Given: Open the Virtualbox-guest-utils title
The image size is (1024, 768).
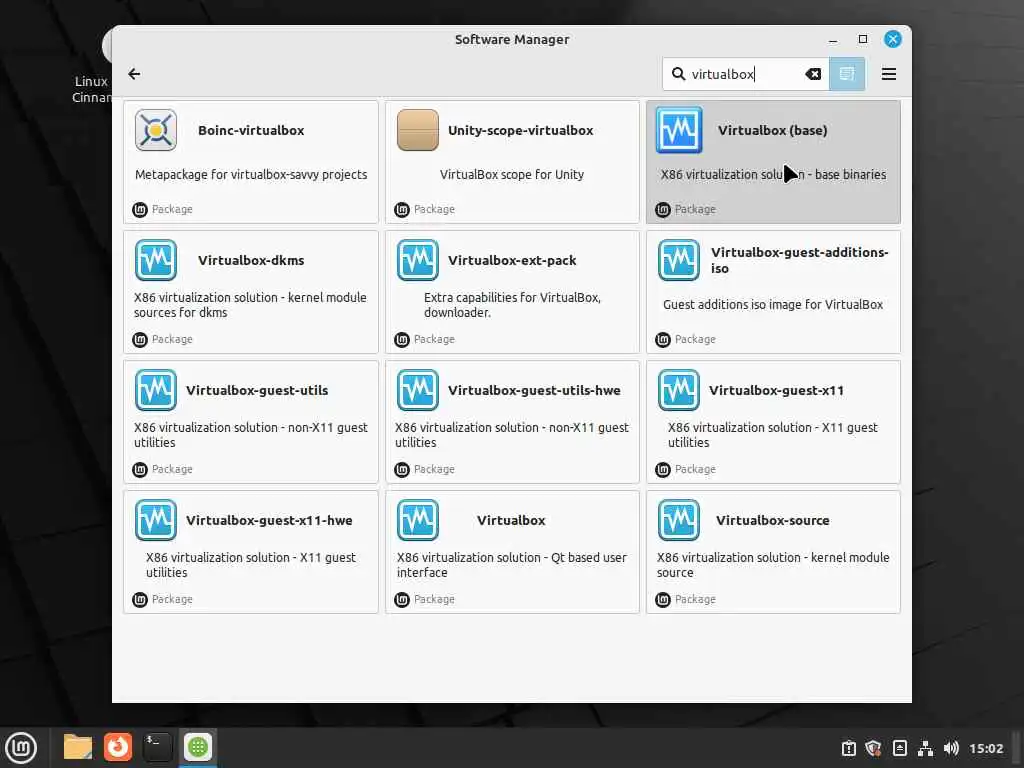Looking at the screenshot, I should 257,390.
